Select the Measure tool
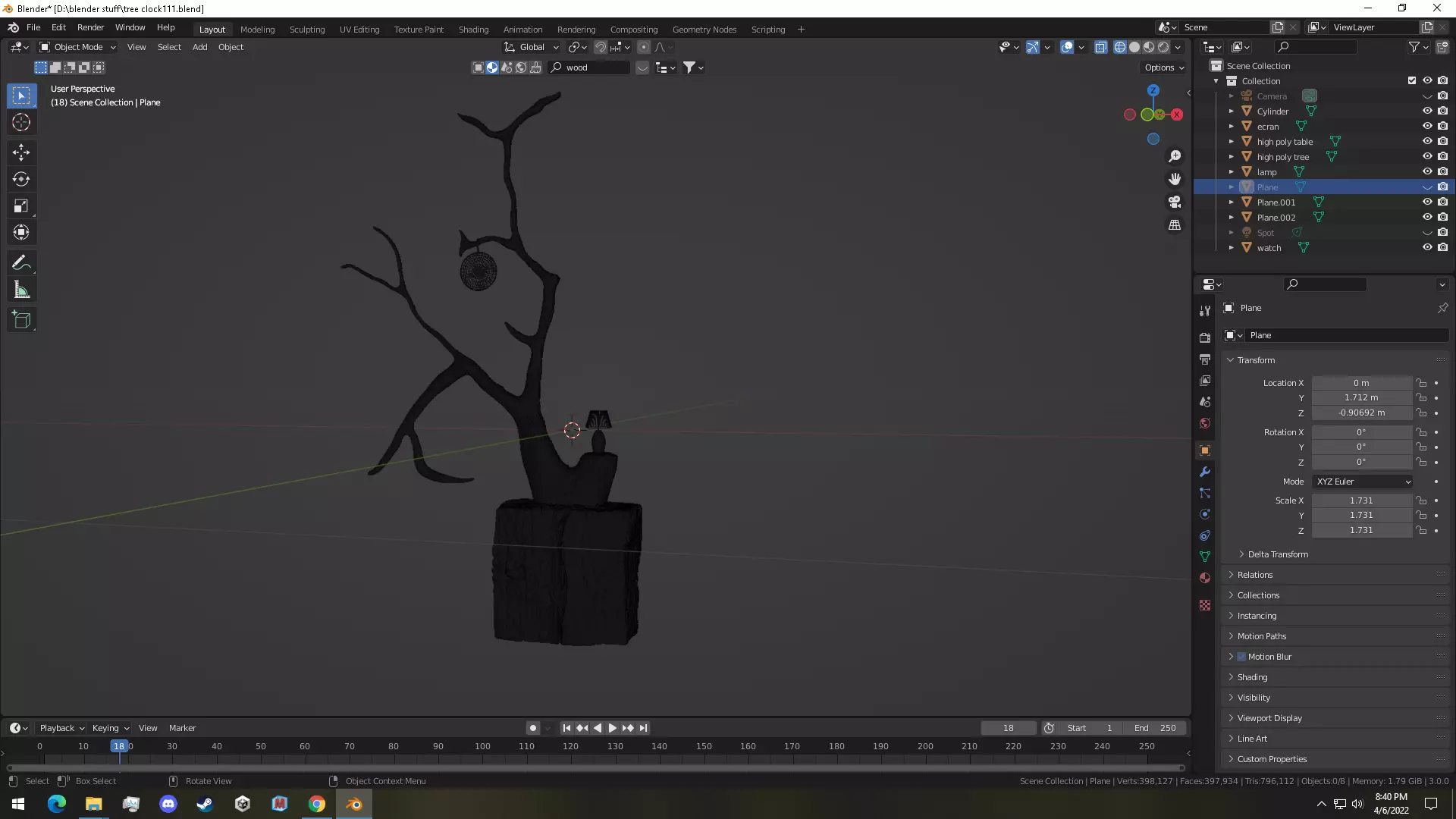 (x=21, y=290)
